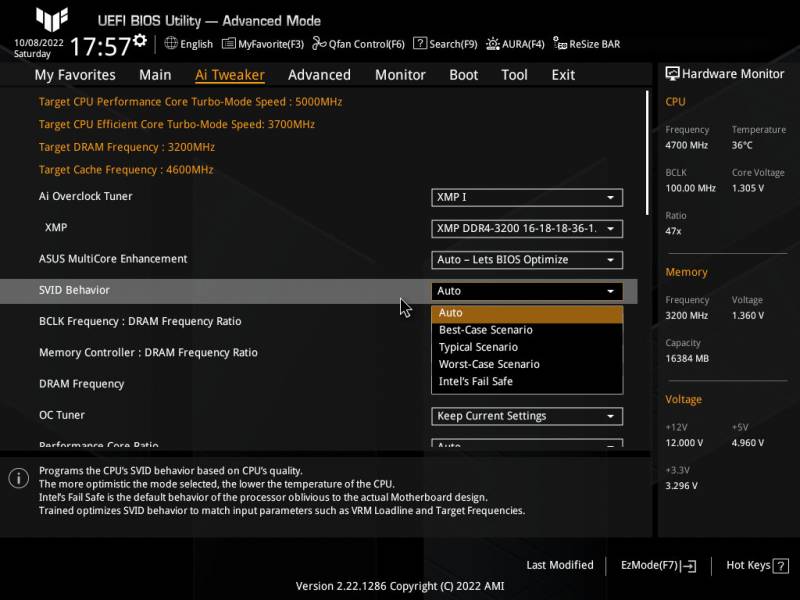The image size is (800, 600).
Task: Click Target CPU Performance Core Turbo-Mode Speed
Action: pos(190,102)
